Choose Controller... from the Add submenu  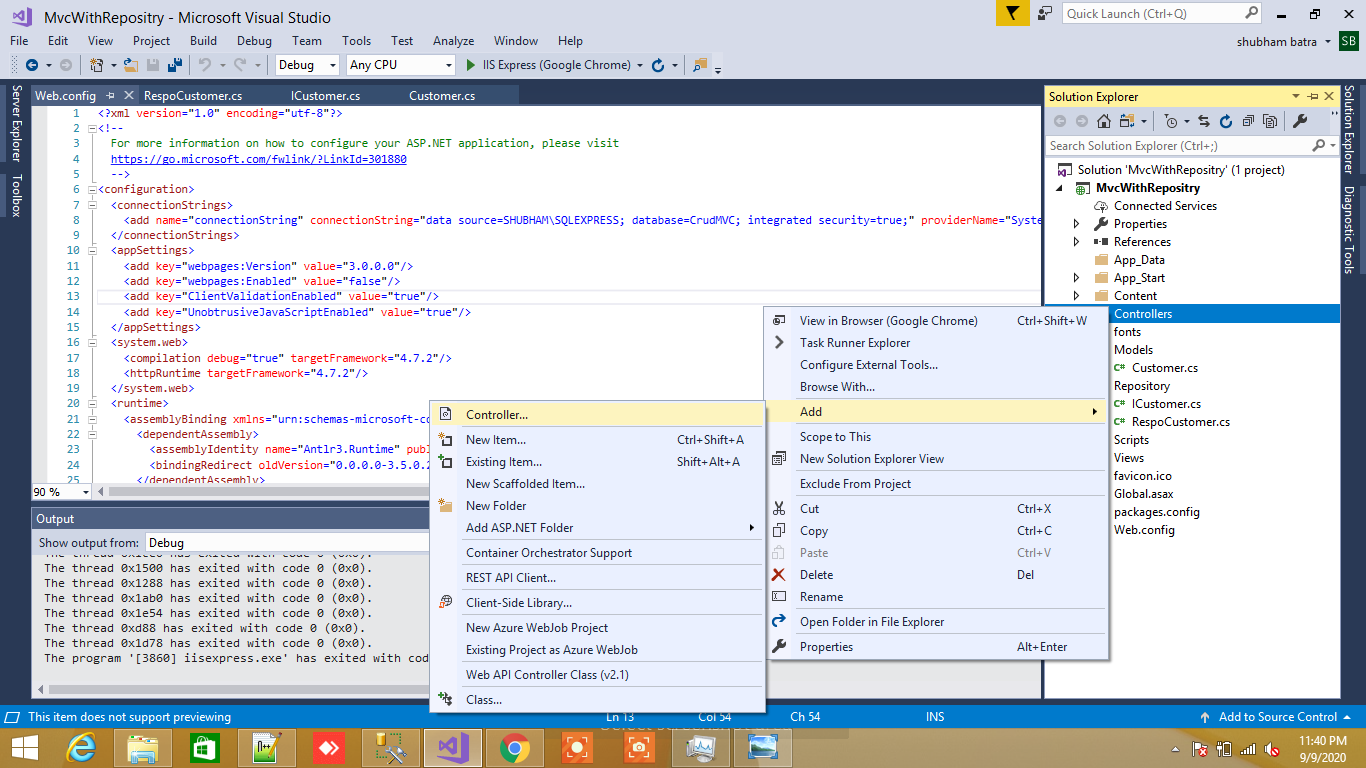click(x=597, y=414)
